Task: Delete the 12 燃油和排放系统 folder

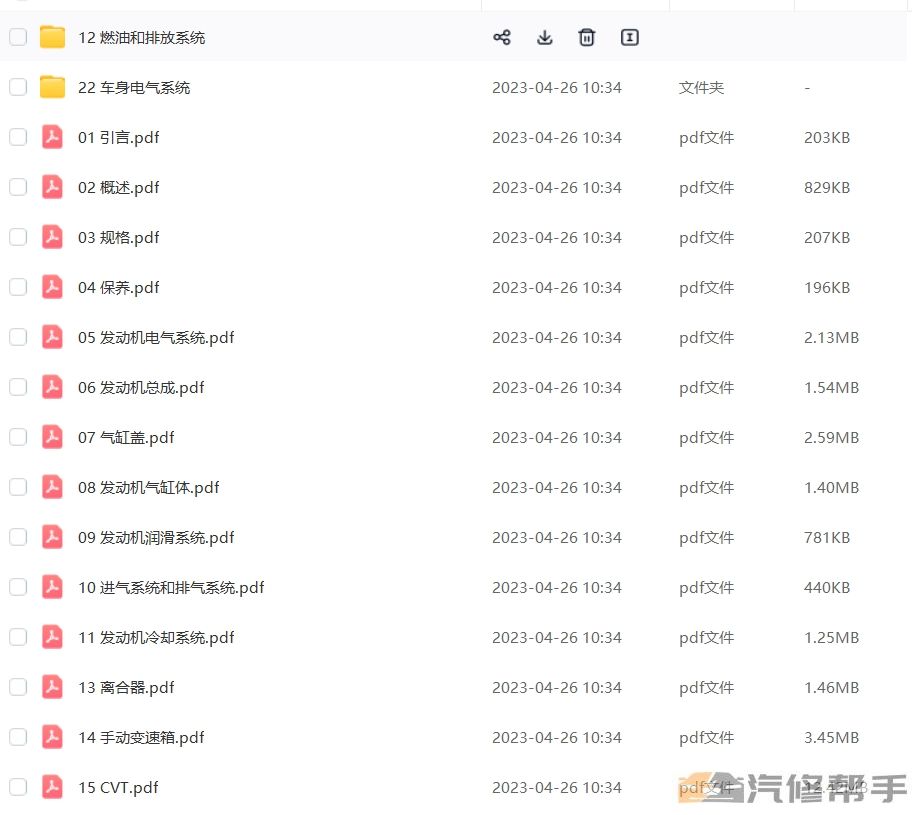Action: (x=586, y=38)
